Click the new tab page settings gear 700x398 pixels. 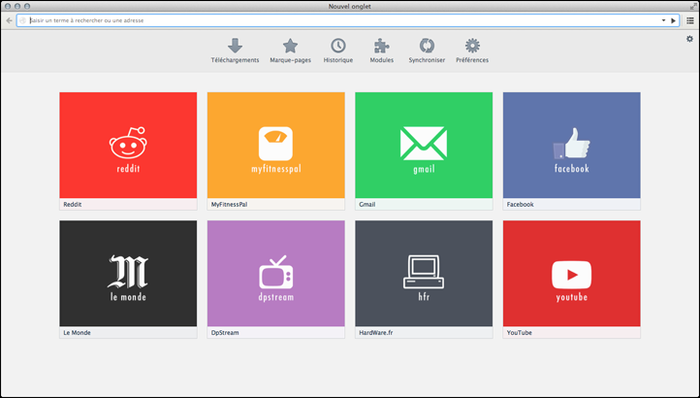point(690,39)
